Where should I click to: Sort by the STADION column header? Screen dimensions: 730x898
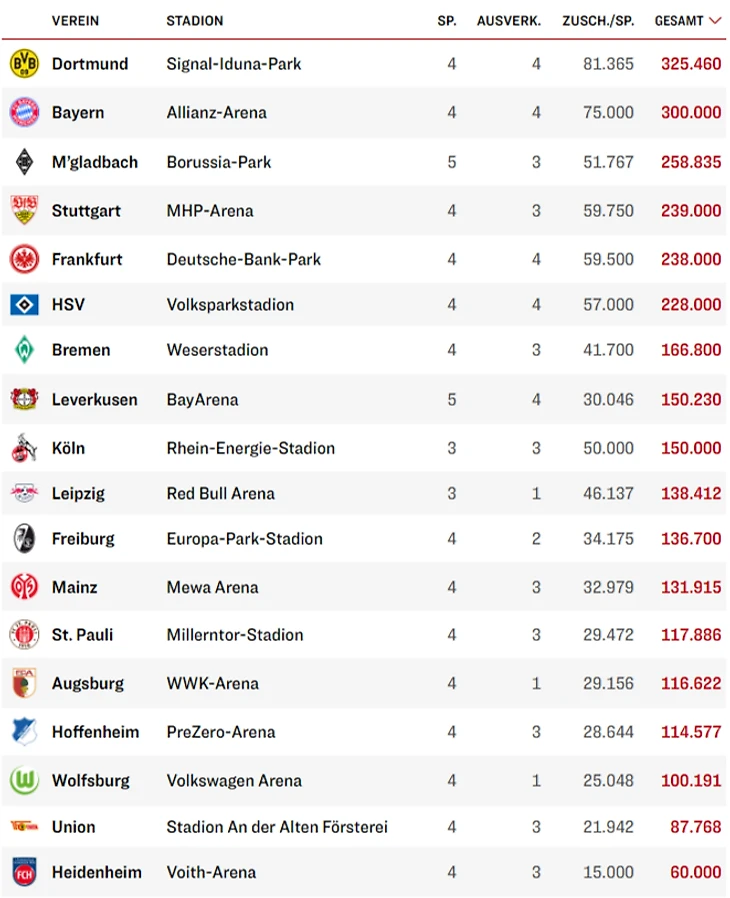coord(195,20)
